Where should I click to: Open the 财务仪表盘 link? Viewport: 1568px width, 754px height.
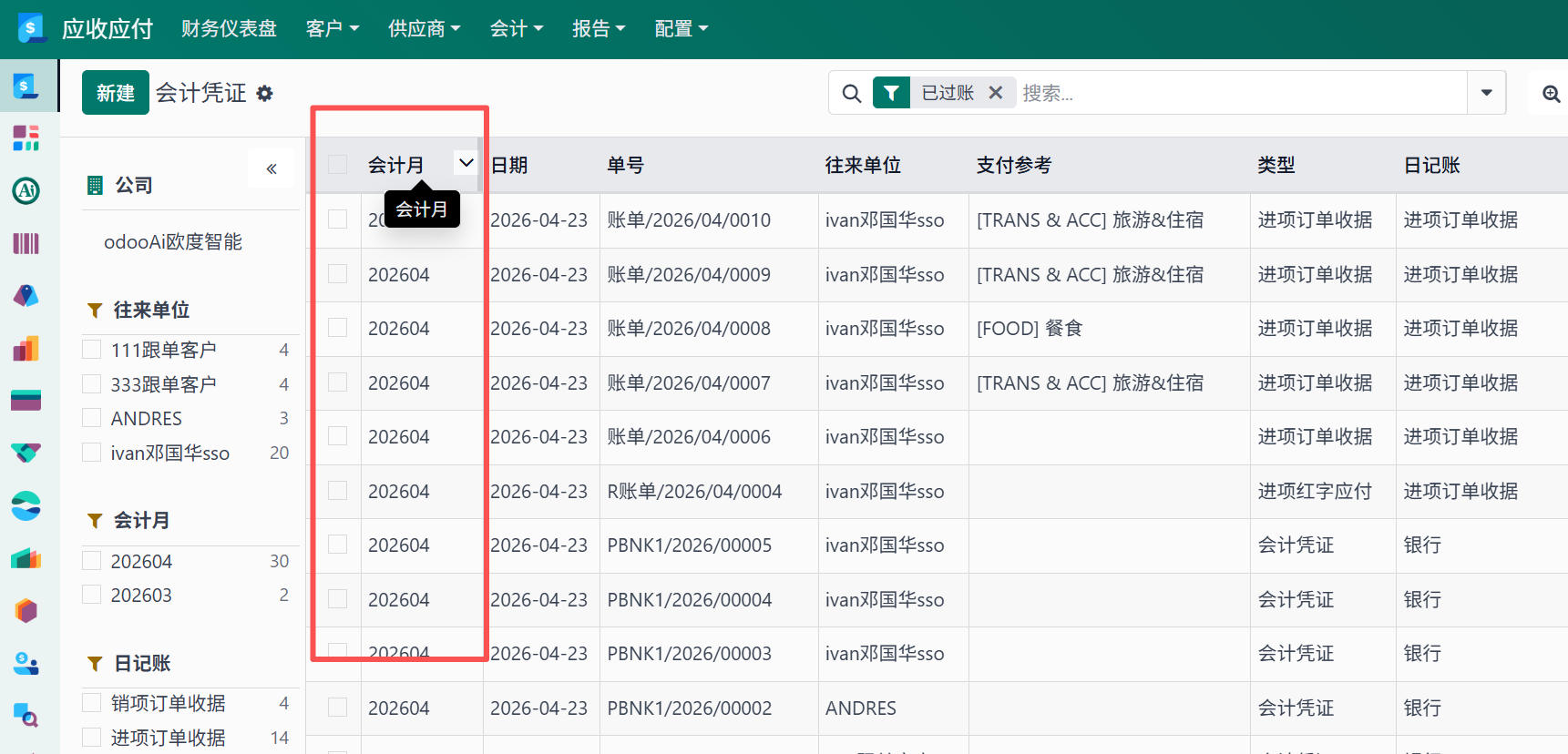(x=229, y=28)
